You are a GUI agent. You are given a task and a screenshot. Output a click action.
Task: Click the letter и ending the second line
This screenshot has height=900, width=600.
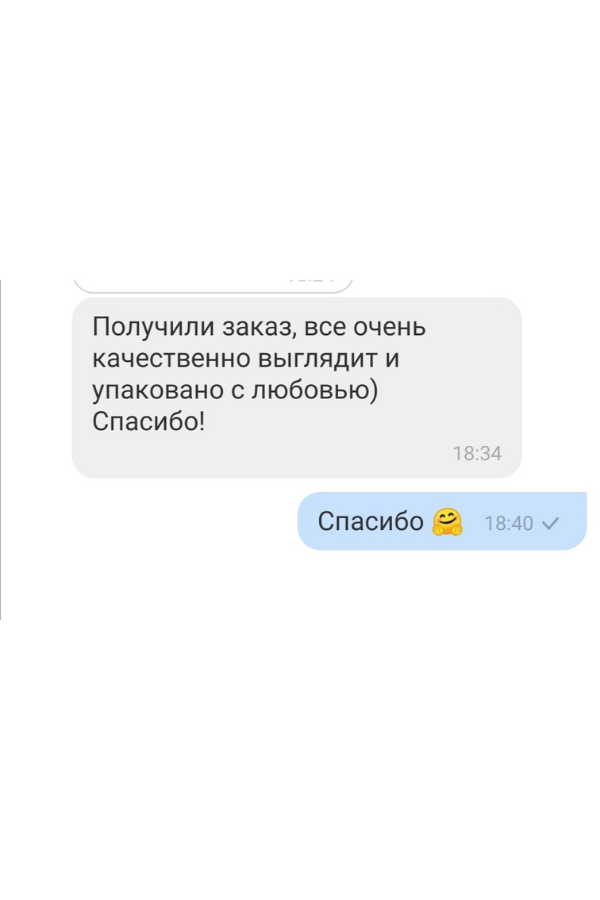[392, 359]
